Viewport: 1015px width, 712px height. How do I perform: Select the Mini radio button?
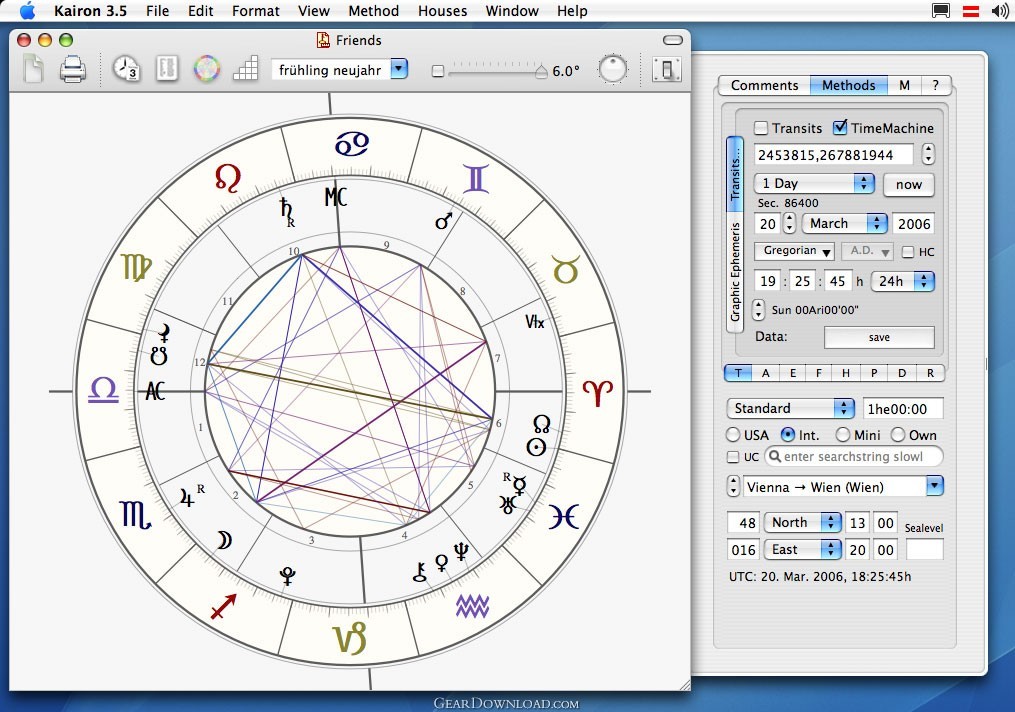843,435
